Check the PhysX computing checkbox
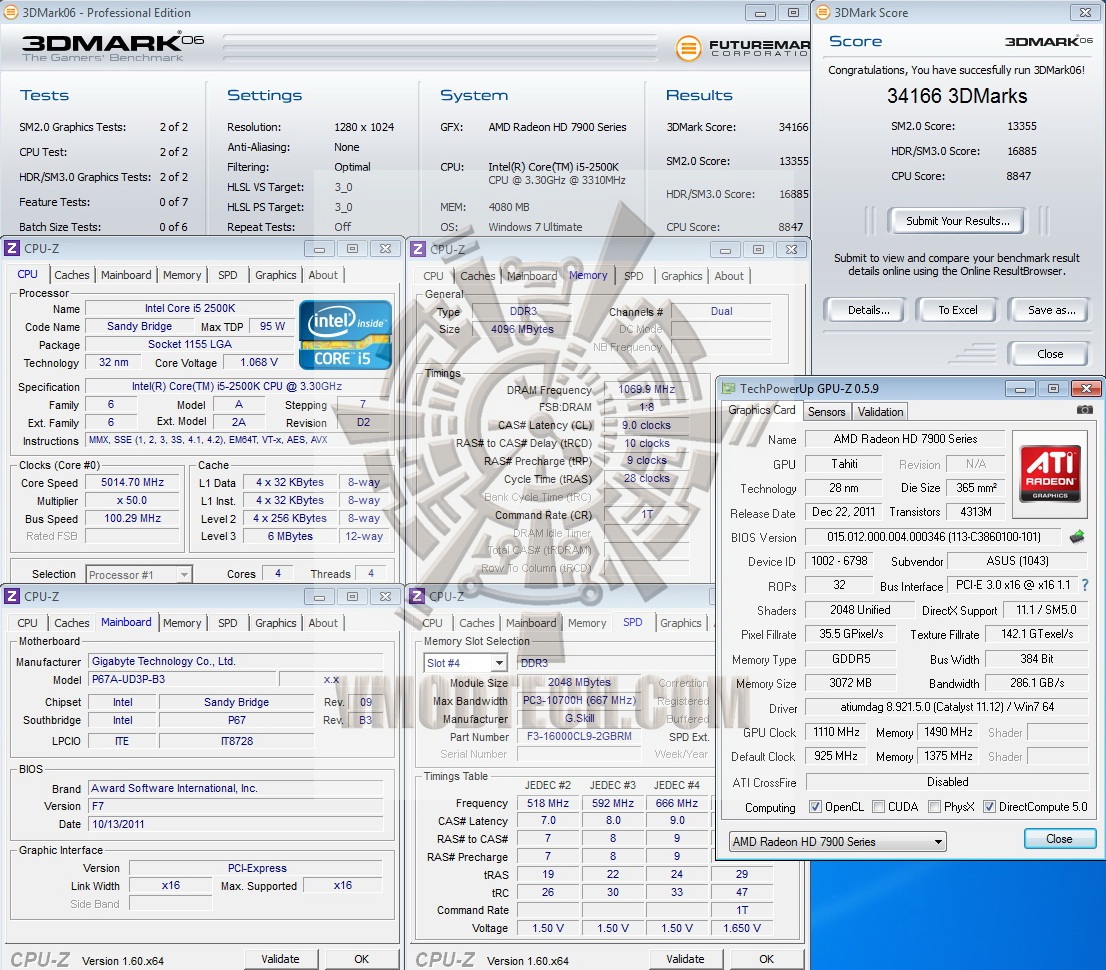The width and height of the screenshot is (1106, 970). click(x=934, y=807)
